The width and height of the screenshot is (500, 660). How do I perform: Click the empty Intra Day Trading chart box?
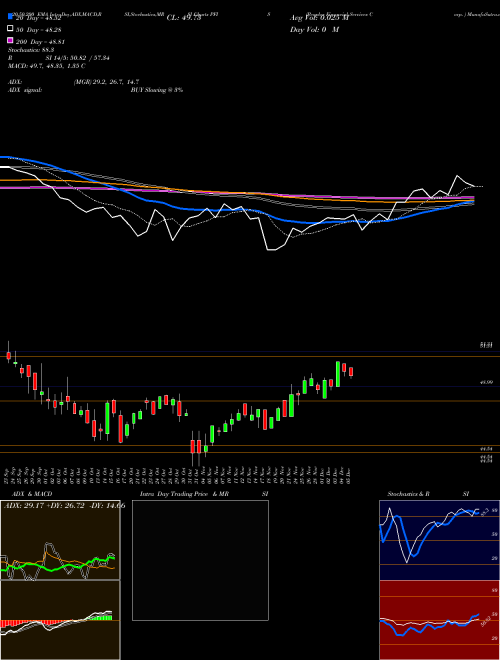click(x=200, y=560)
